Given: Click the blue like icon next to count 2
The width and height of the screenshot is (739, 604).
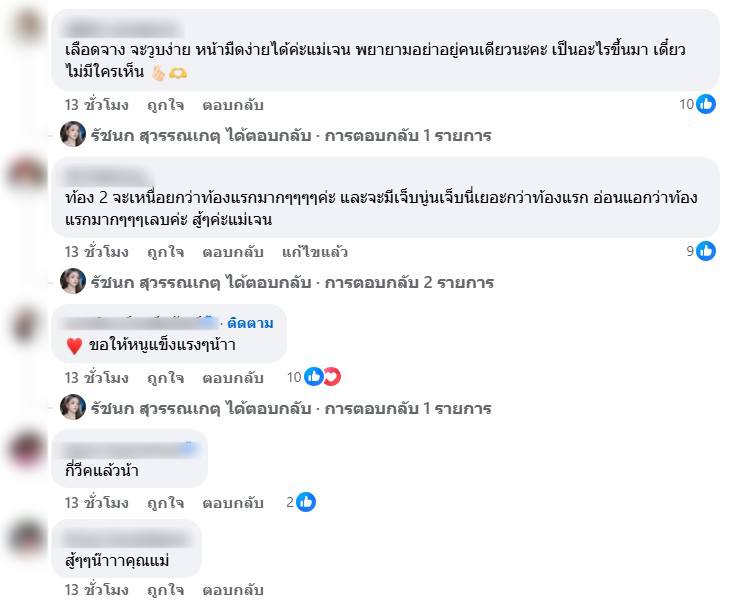Looking at the screenshot, I should tap(306, 502).
